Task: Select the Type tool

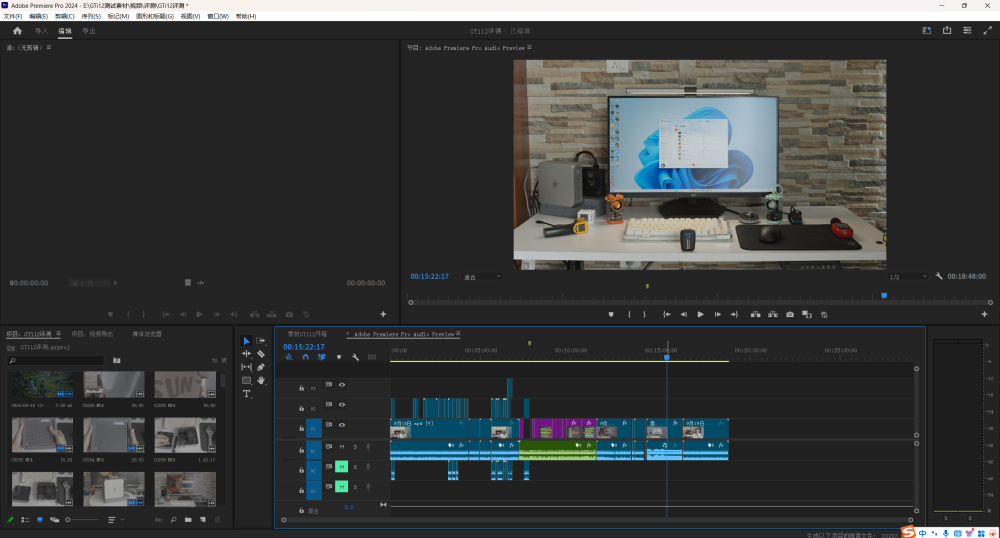Action: click(x=246, y=394)
